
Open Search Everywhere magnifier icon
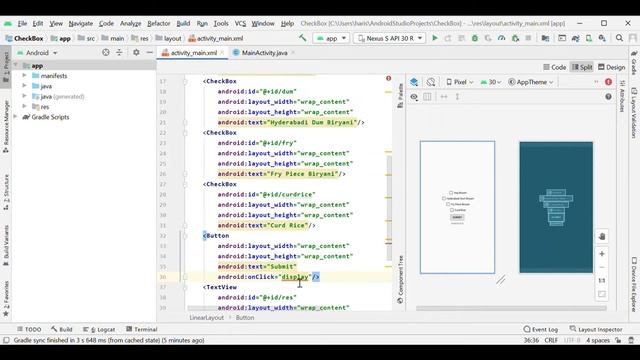(619, 38)
